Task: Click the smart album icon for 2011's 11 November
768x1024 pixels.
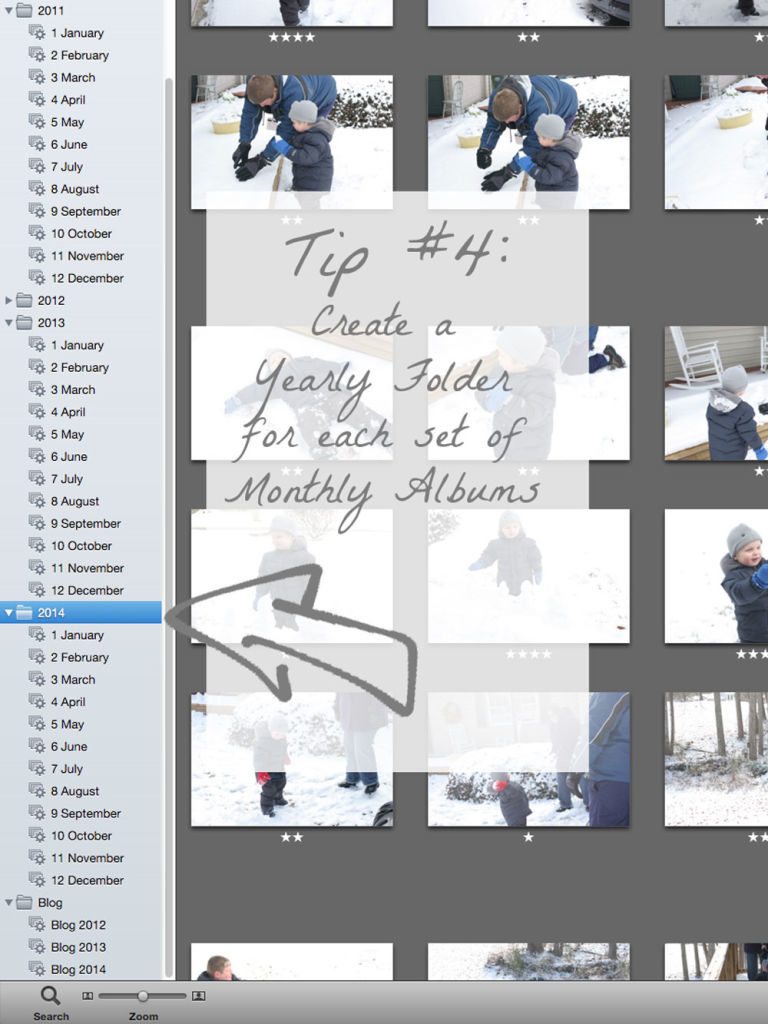Action: tap(37, 256)
